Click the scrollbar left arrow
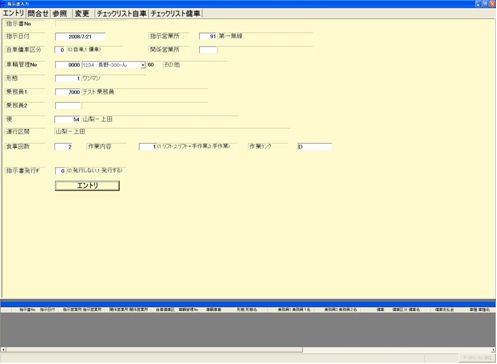Screen dimensions: 497x364 [3, 350]
